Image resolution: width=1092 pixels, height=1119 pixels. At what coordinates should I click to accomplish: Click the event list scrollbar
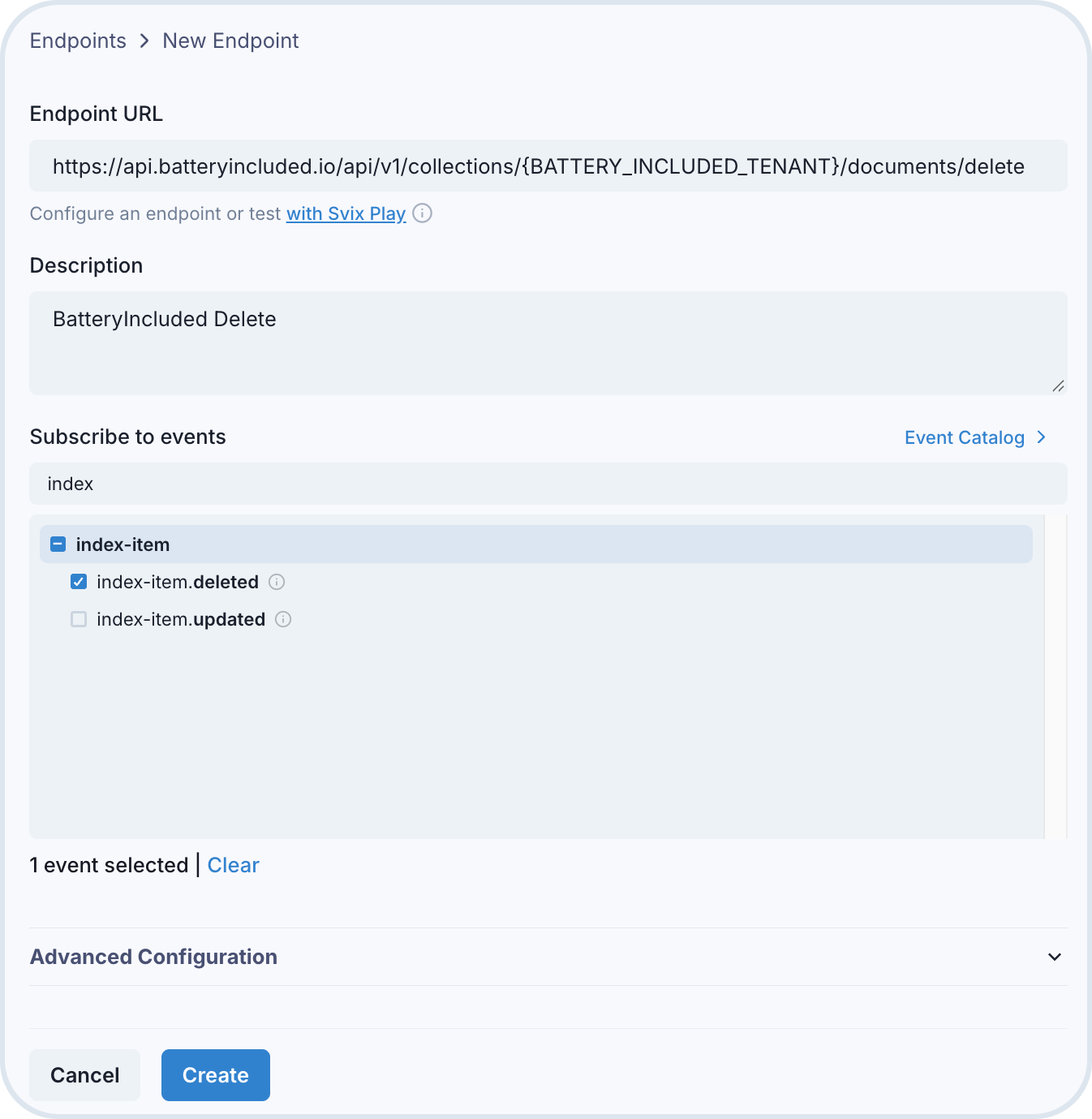pos(1055,675)
